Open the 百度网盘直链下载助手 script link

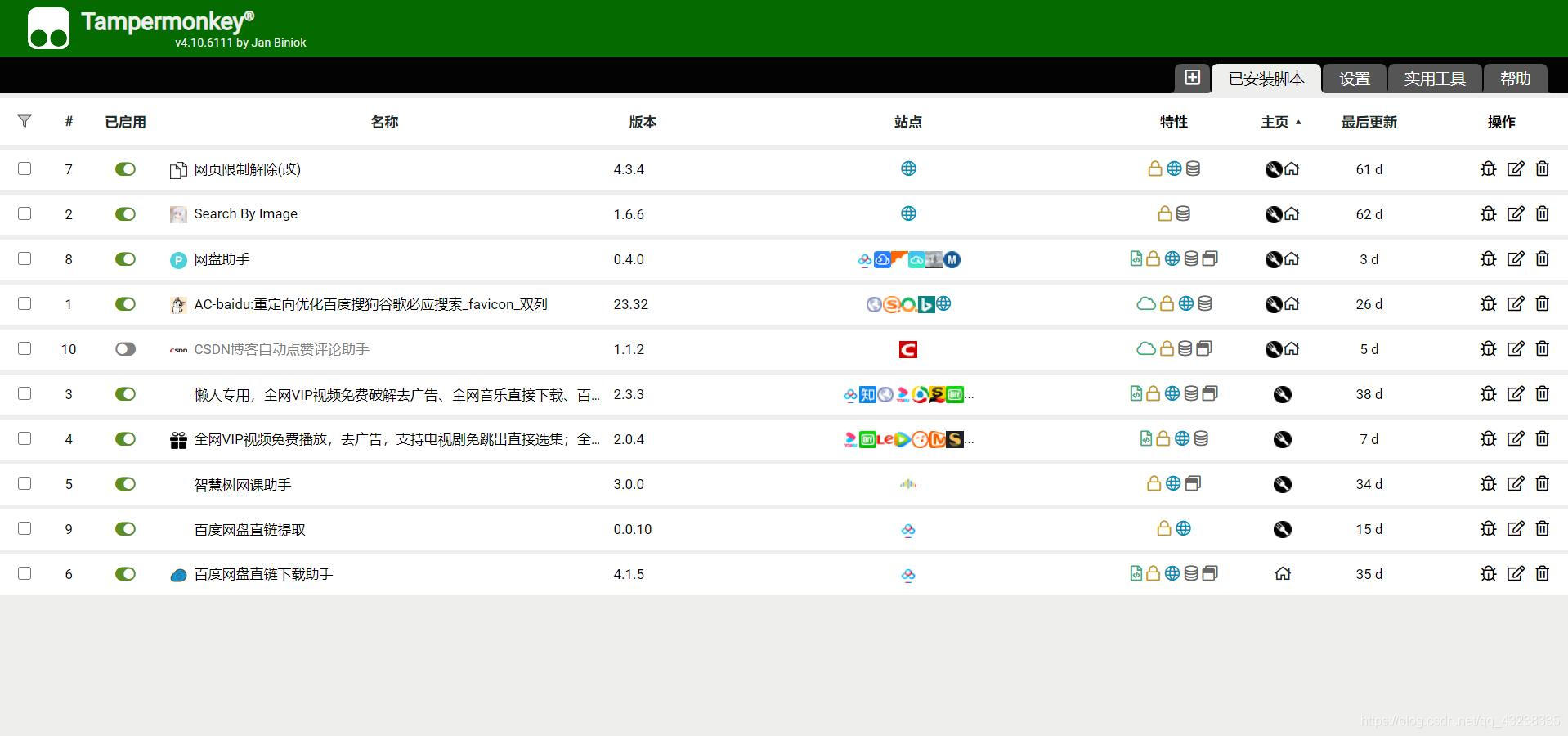[x=263, y=574]
